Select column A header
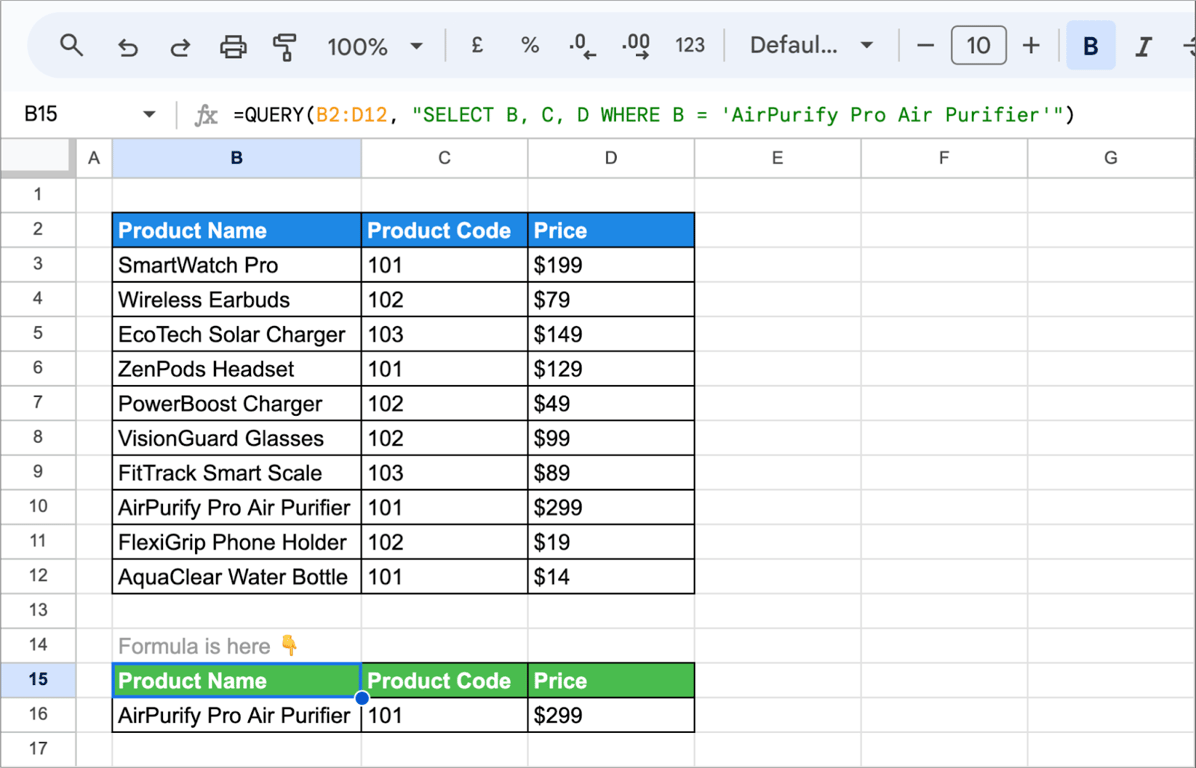Screen dimensions: 1196x768 [x=94, y=158]
